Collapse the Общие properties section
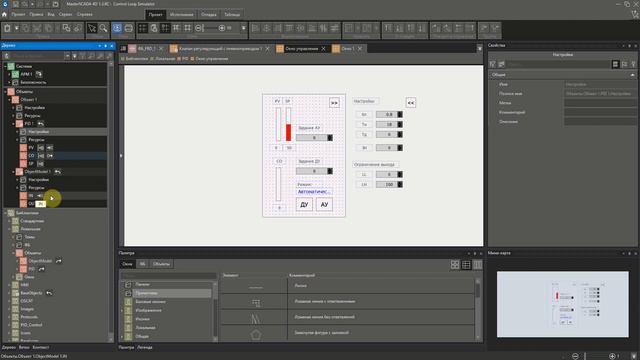The width and height of the screenshot is (640, 360). (632, 75)
